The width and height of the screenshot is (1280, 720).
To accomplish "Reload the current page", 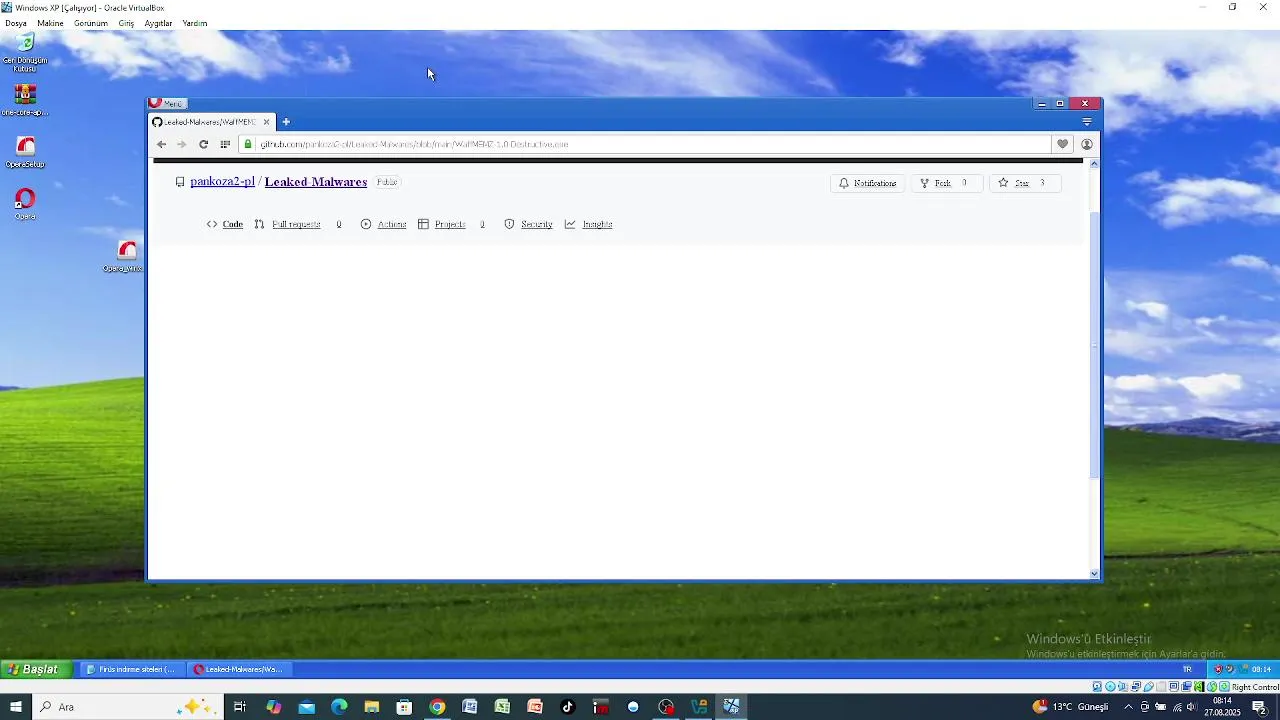I will pyautogui.click(x=203, y=144).
